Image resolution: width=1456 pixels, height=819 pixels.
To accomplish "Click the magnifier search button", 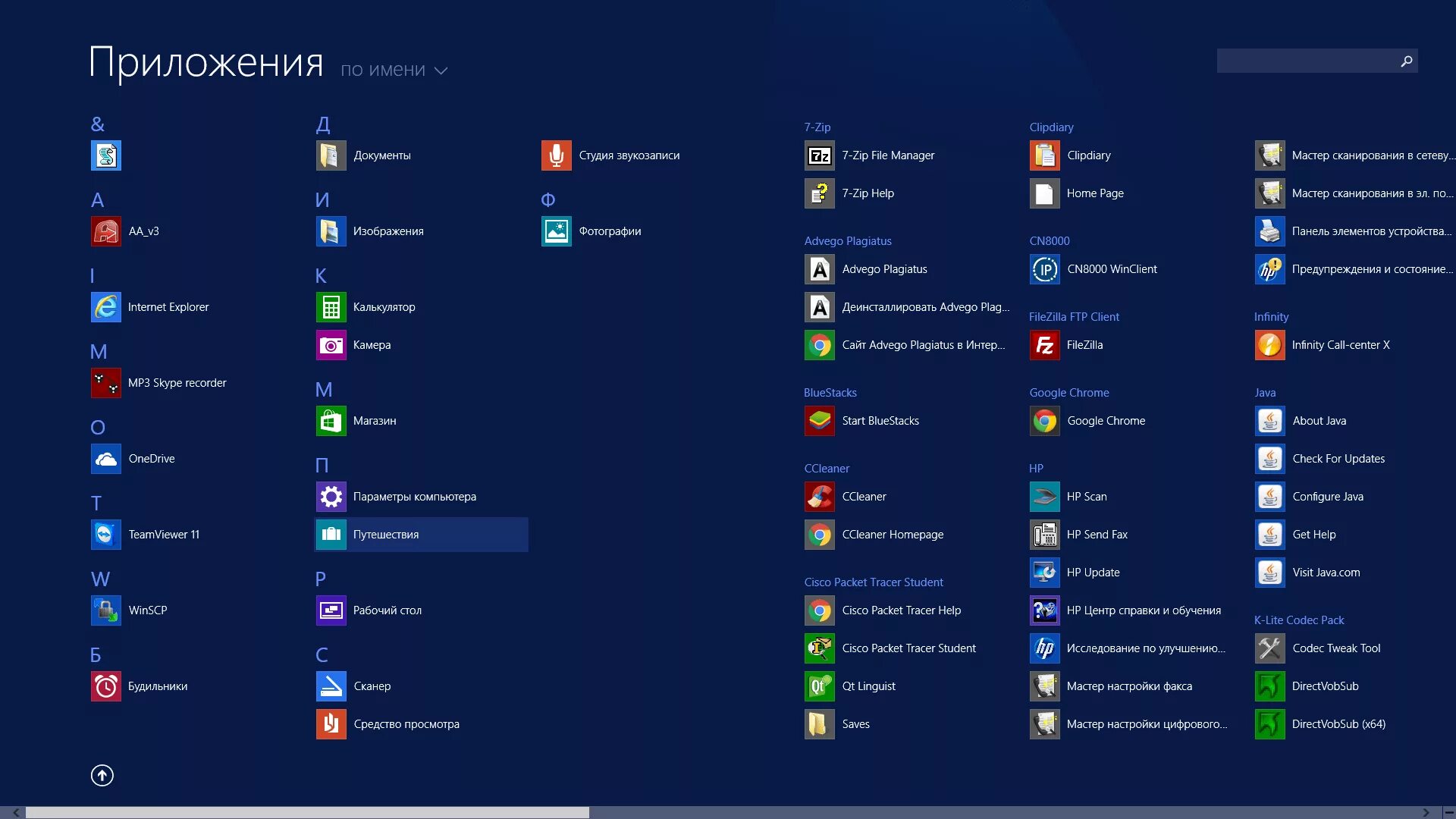I will point(1407,61).
